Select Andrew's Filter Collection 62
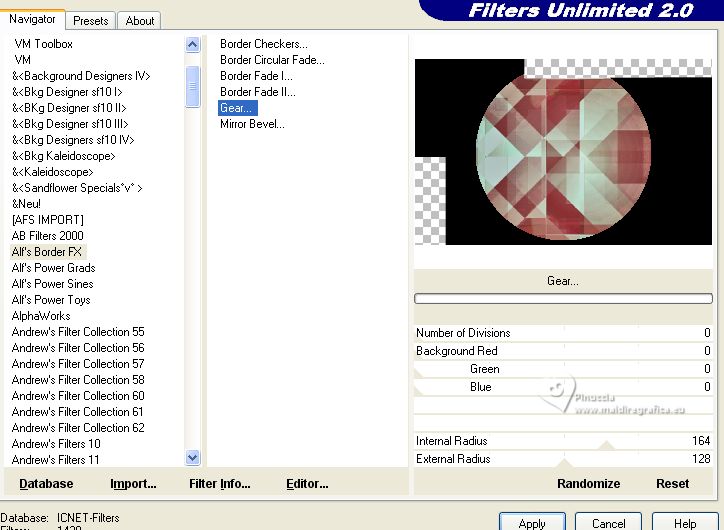This screenshot has height=530, width=724. [x=78, y=428]
